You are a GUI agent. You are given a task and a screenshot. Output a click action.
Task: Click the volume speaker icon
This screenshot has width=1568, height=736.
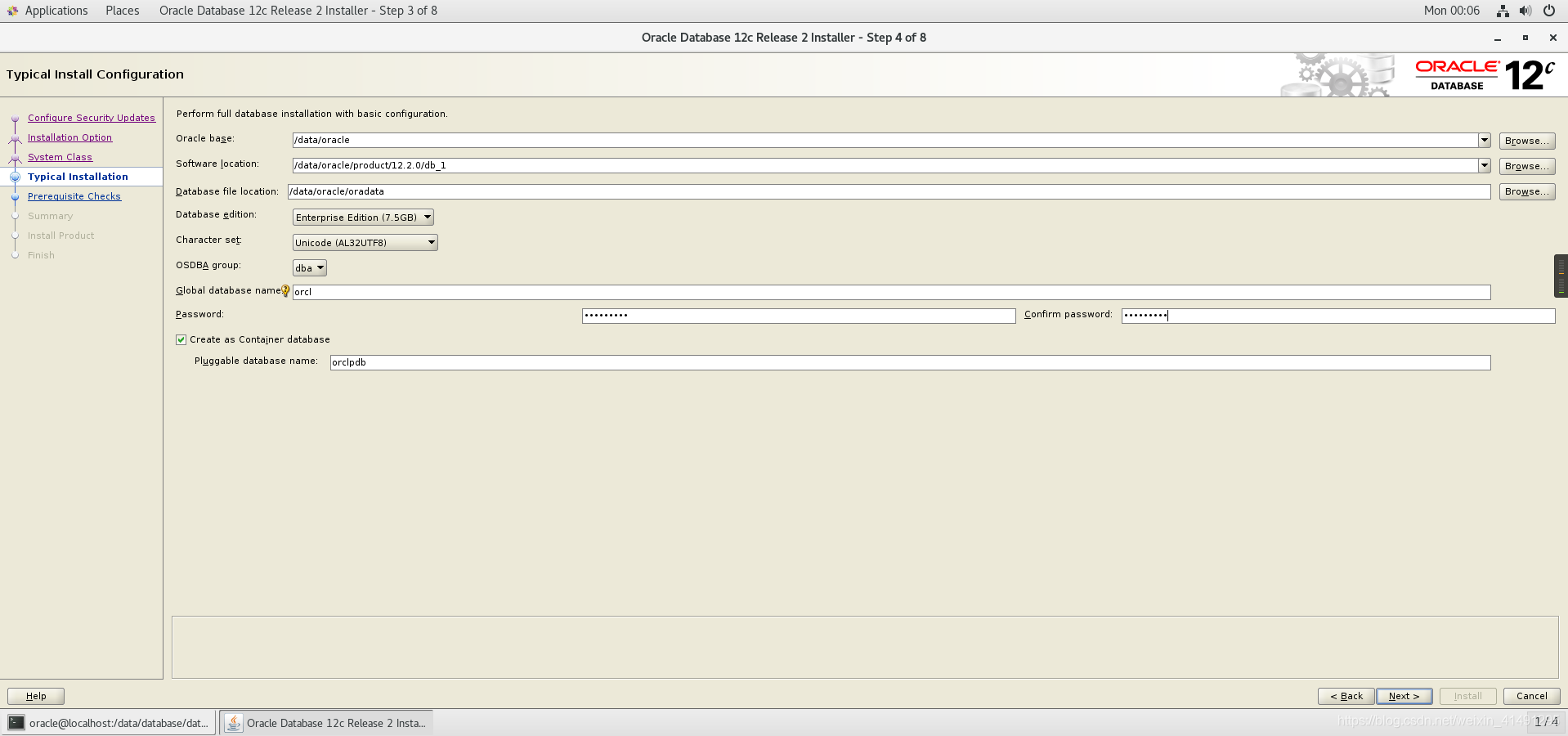[x=1525, y=11]
